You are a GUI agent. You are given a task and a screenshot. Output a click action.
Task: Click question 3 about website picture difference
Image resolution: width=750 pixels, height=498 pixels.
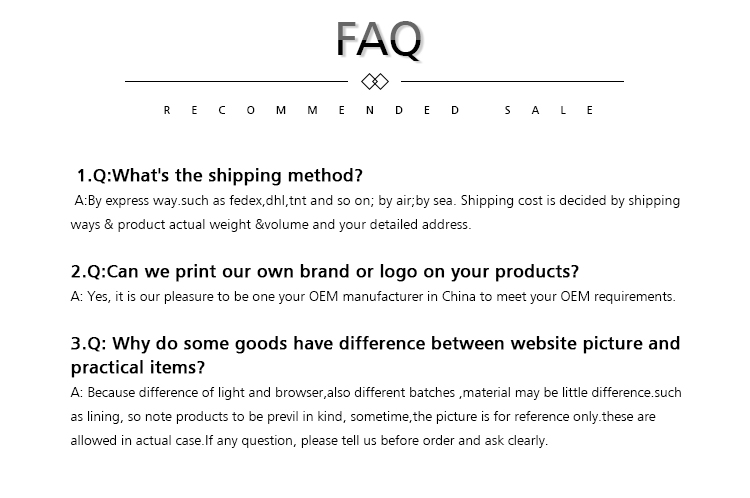pyautogui.click(x=375, y=343)
